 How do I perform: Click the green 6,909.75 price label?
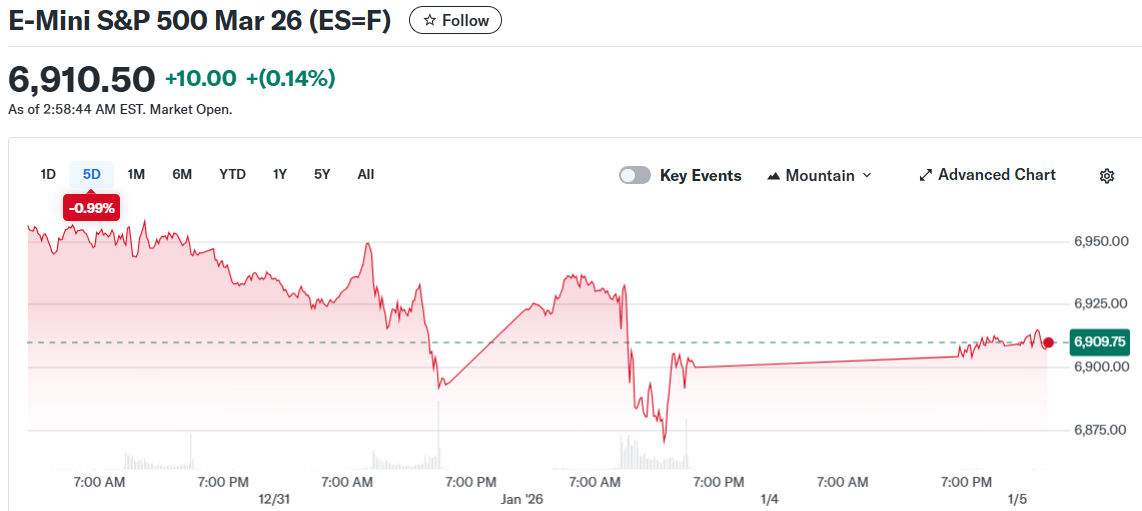click(1099, 342)
